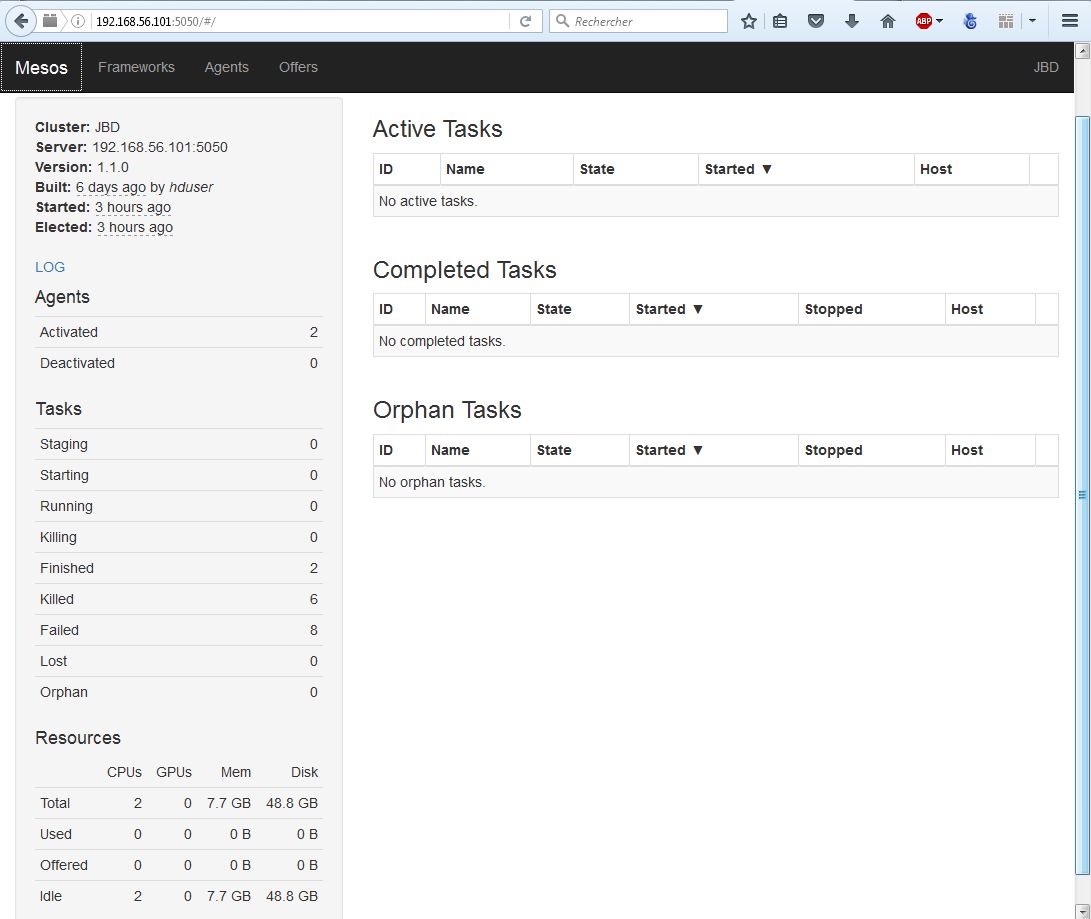
Task: Sort Active Tasks by Started column
Action: [x=738, y=169]
